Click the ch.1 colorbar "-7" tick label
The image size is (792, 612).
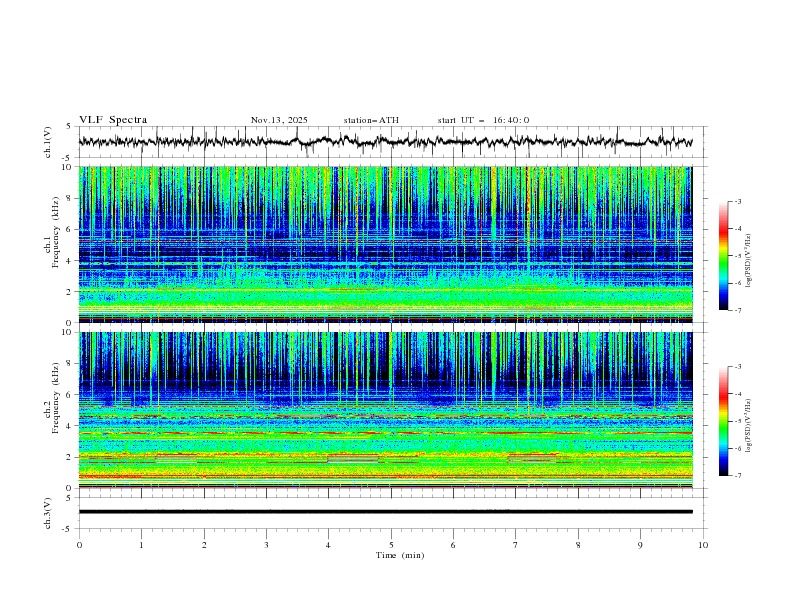click(737, 310)
